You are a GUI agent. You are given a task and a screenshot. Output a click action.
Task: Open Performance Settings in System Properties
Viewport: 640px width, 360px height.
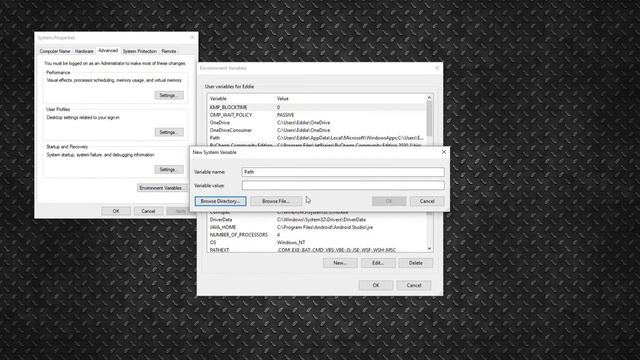(x=169, y=95)
